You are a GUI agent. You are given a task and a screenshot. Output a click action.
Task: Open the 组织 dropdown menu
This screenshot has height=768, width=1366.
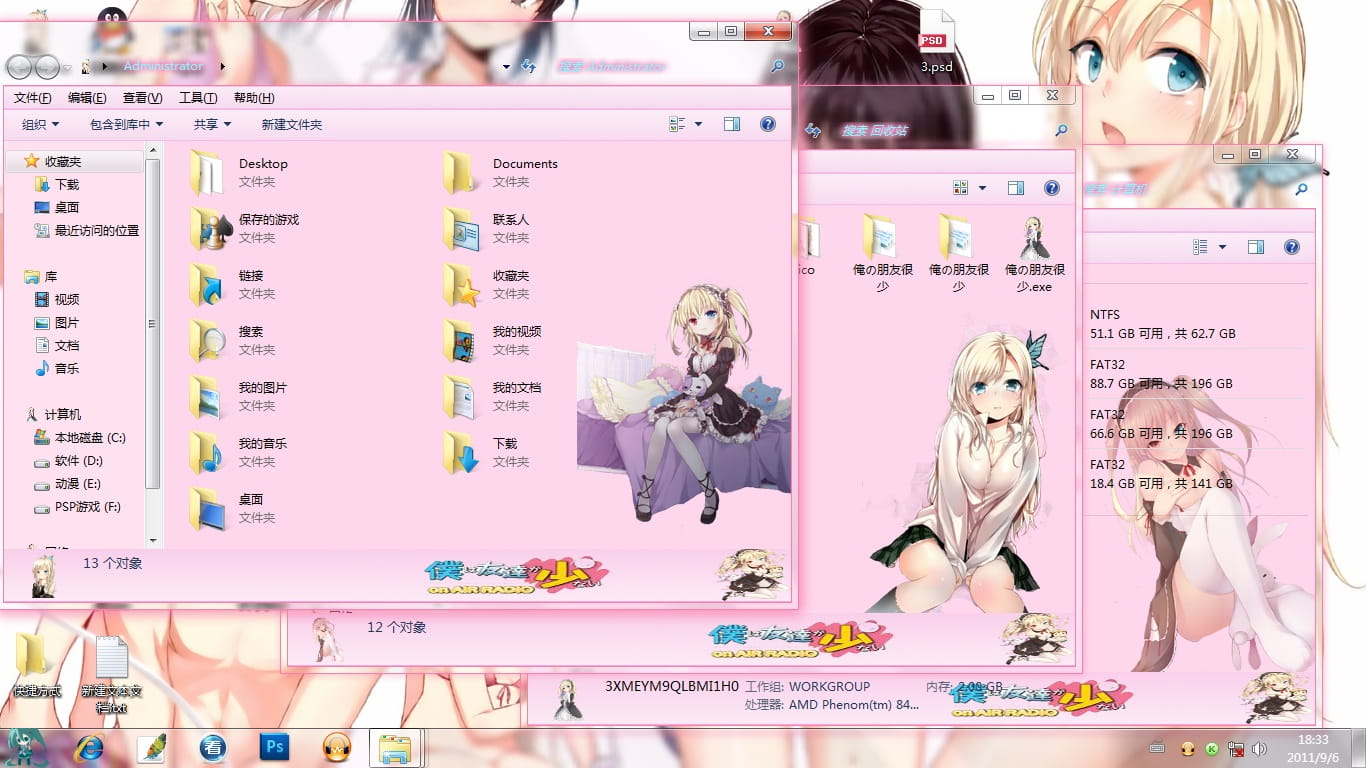pos(38,123)
